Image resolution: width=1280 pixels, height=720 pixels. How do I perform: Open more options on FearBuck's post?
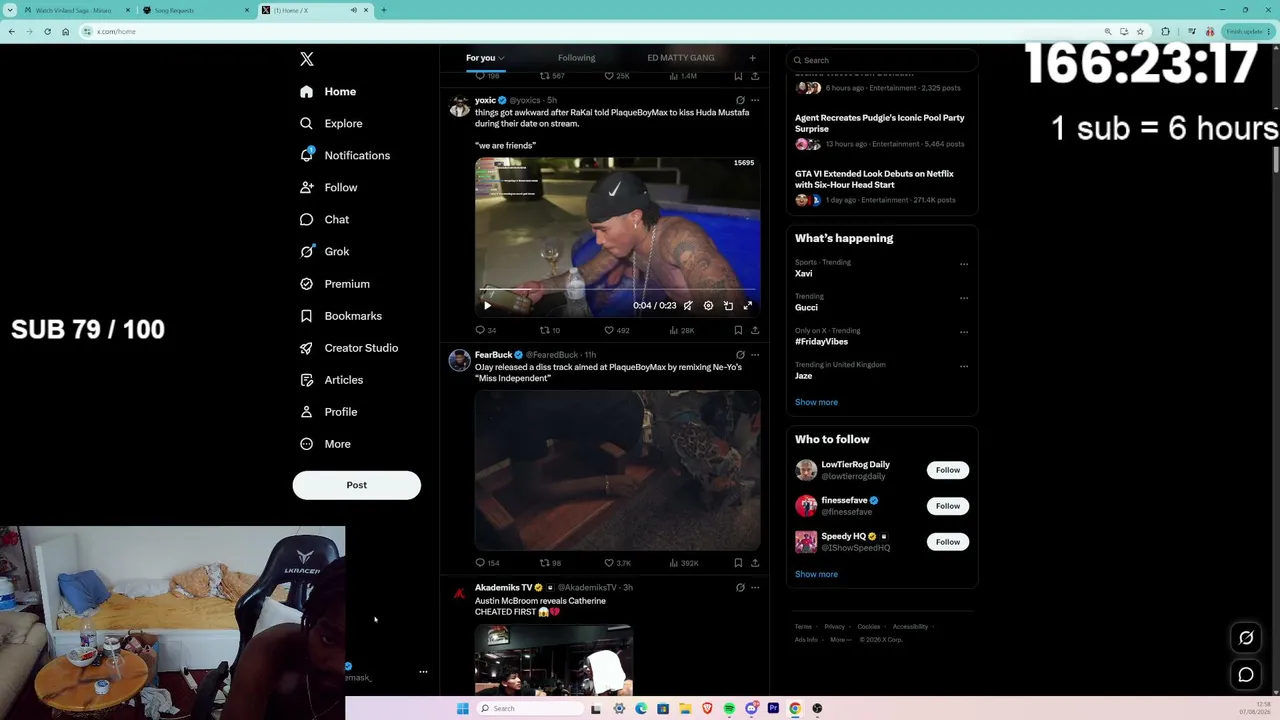pos(755,355)
